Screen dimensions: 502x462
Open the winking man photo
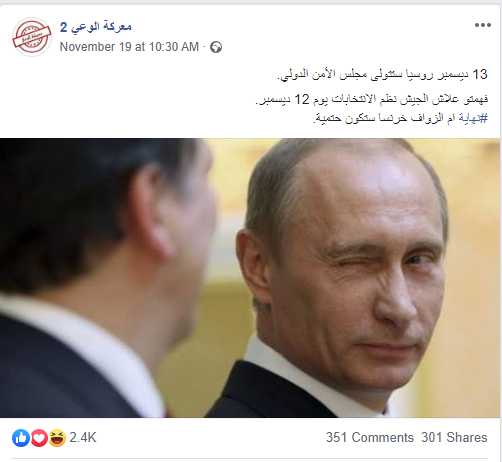point(250,278)
